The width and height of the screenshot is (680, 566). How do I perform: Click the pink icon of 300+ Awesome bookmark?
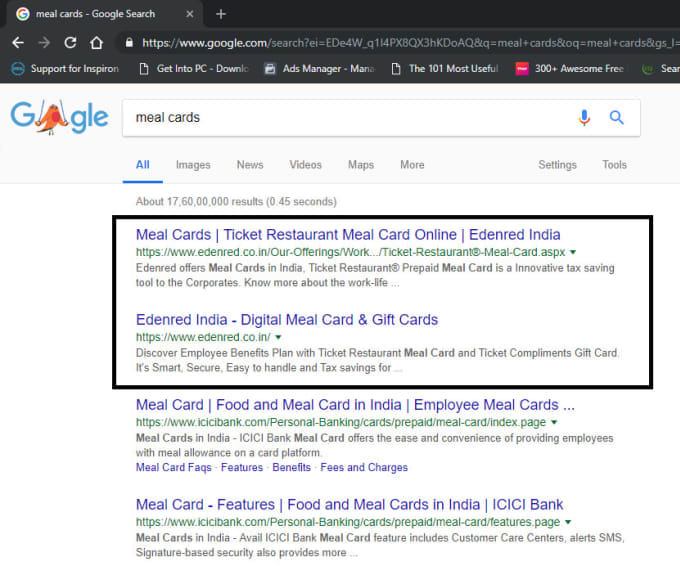tap(522, 69)
